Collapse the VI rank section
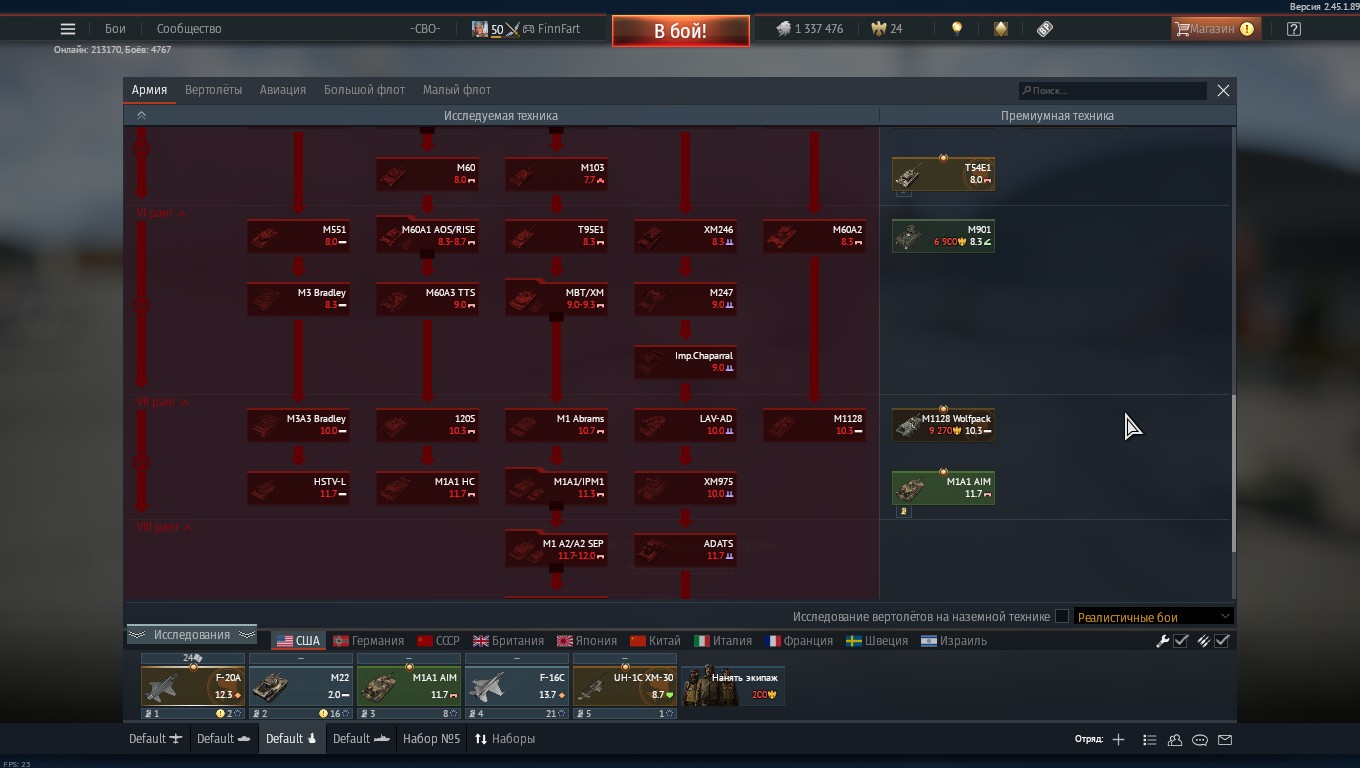This screenshot has height=768, width=1360. tap(162, 213)
